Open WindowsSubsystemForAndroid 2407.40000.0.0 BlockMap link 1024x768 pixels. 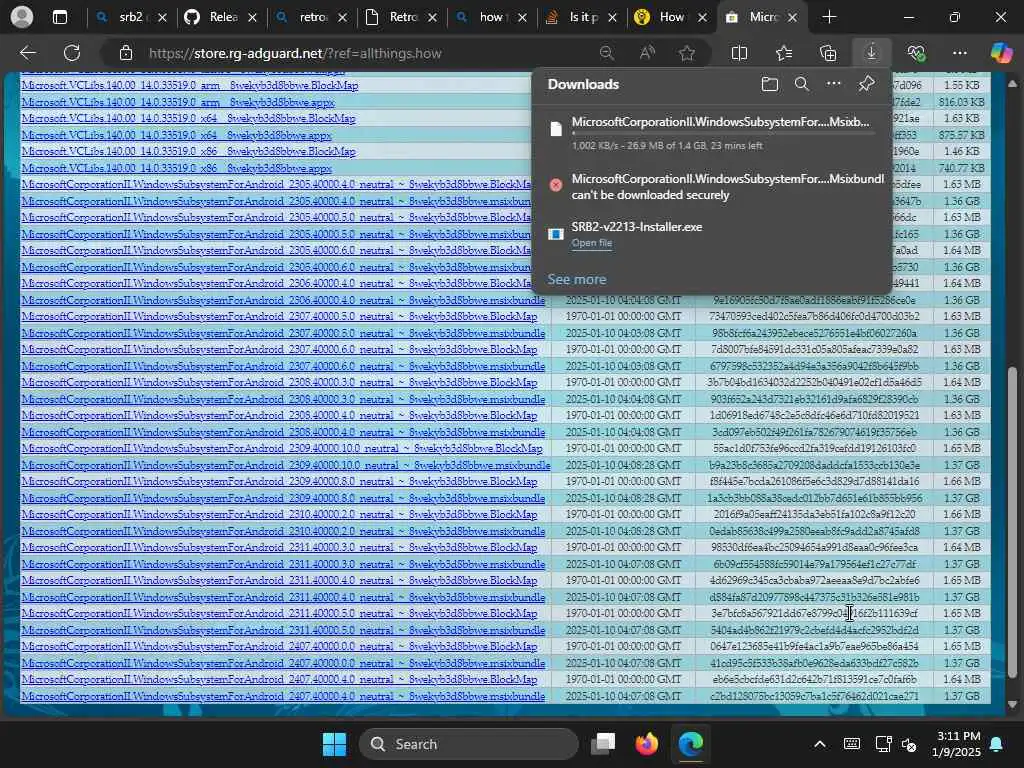click(x=279, y=647)
